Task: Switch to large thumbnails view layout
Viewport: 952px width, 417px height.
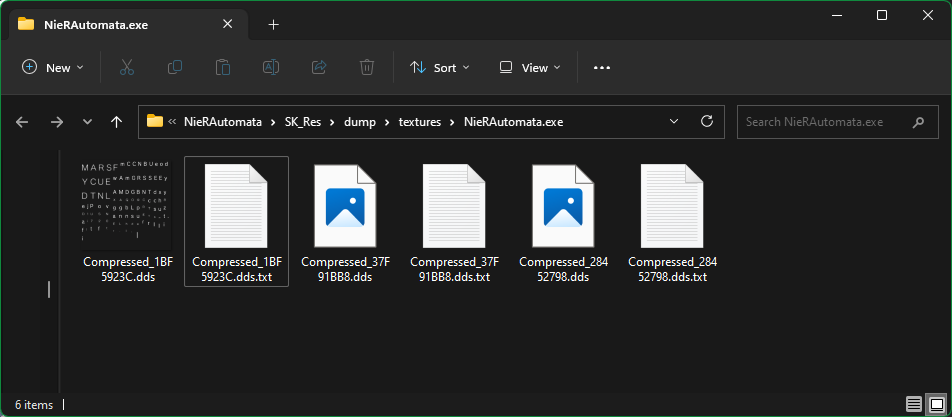Action: click(x=935, y=404)
